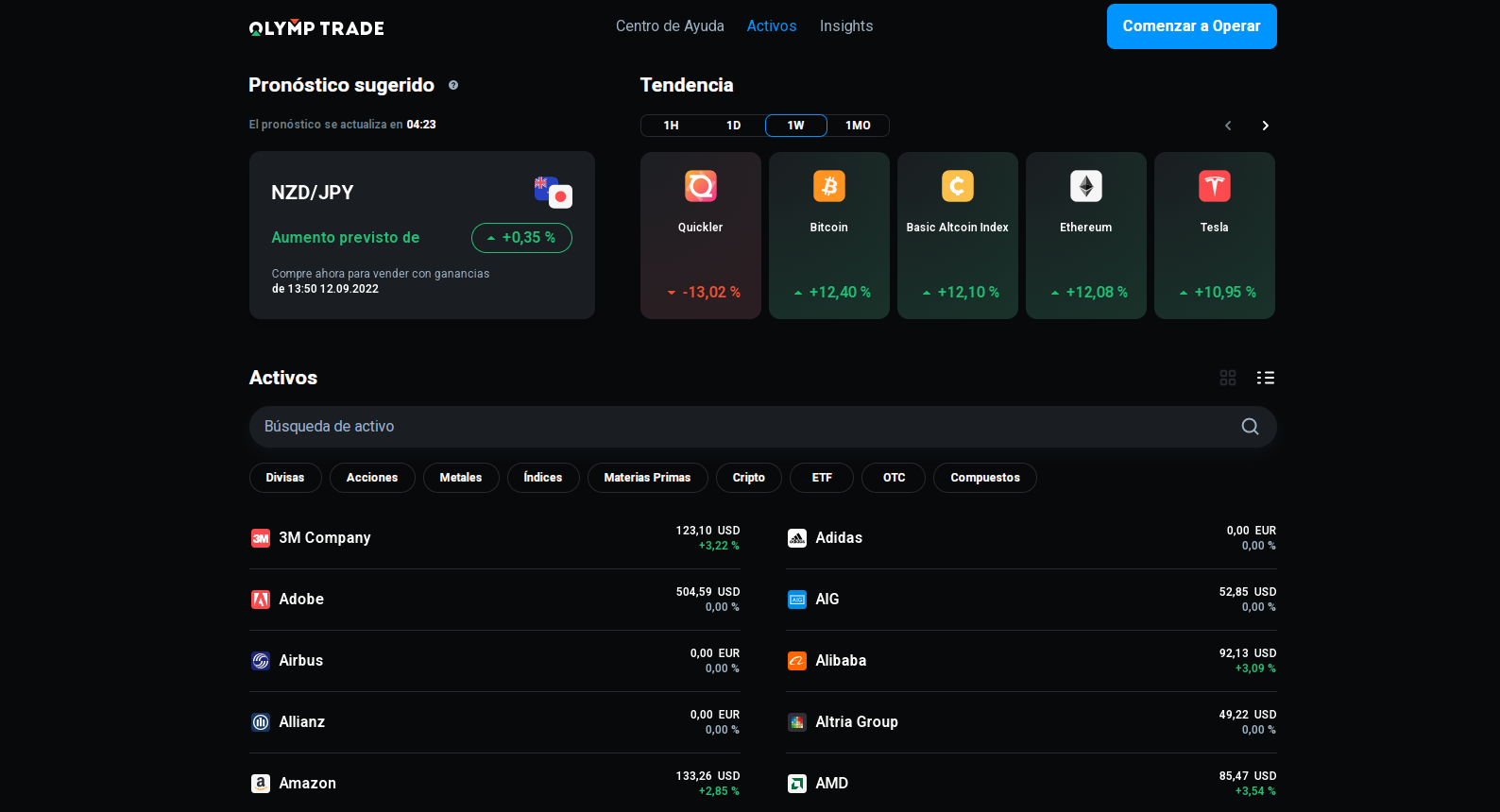The width and height of the screenshot is (1500, 812).
Task: Click the search magnifier icon
Action: [x=1250, y=427]
